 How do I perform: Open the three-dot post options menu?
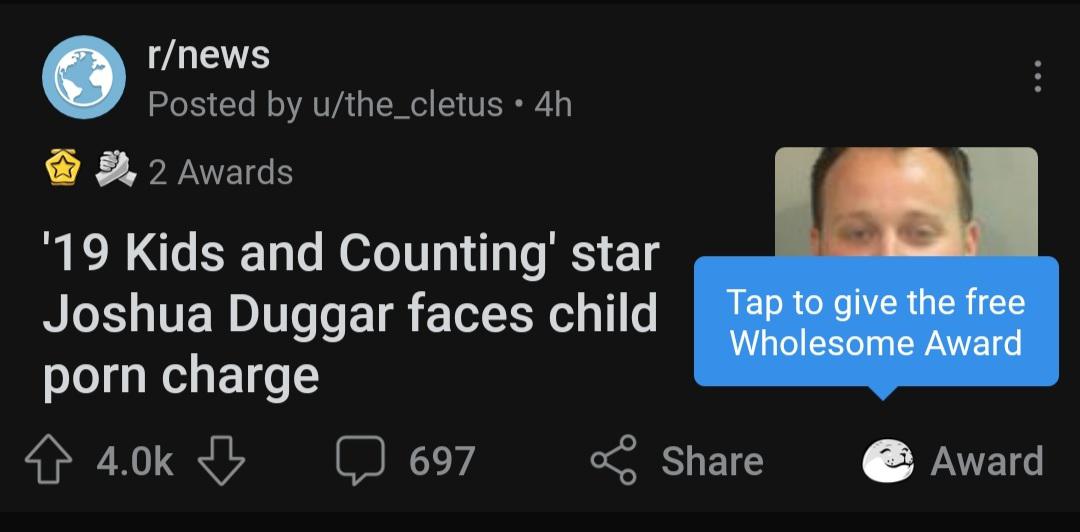(x=1037, y=77)
